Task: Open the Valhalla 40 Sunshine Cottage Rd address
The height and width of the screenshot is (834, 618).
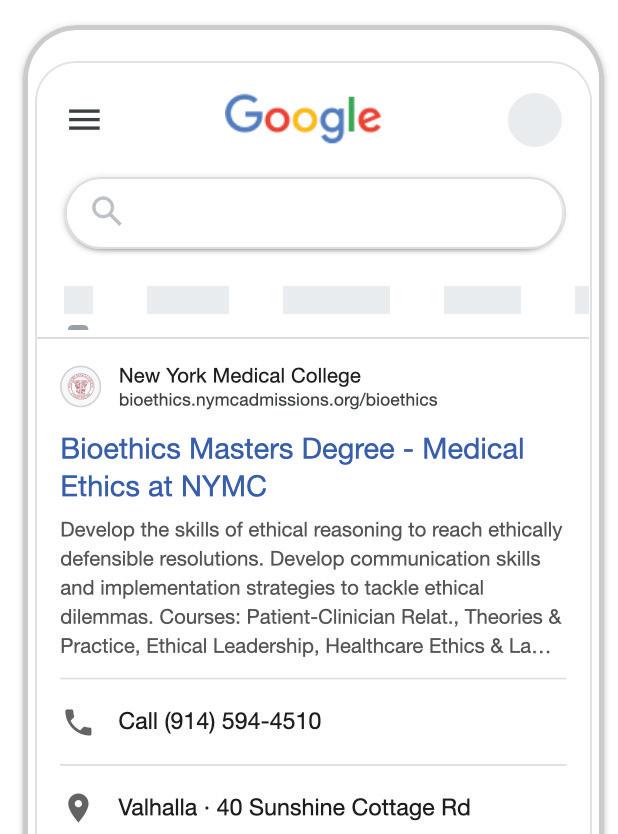Action: [x=293, y=808]
